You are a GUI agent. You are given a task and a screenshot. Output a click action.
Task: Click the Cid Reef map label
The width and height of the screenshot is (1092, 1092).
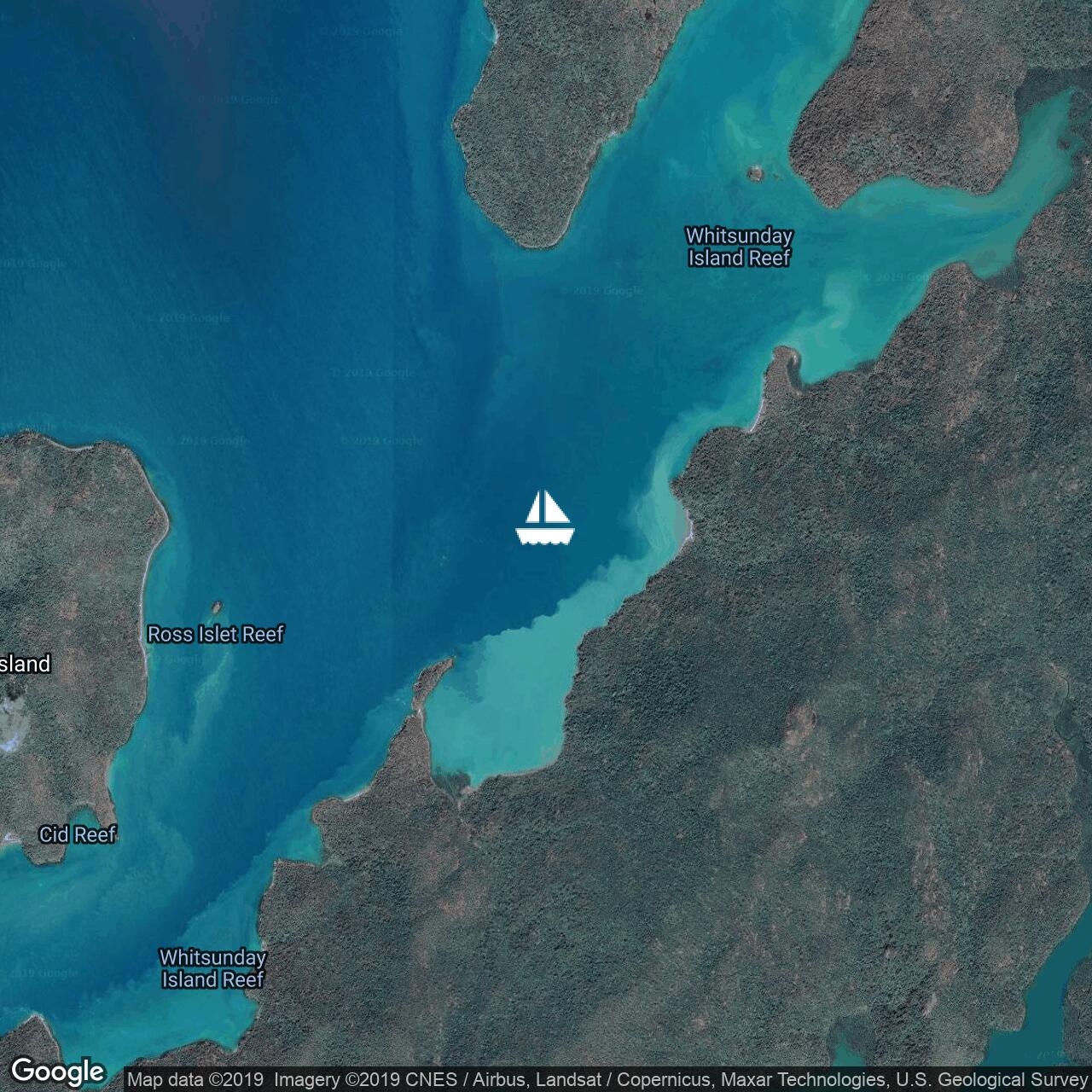tap(77, 834)
